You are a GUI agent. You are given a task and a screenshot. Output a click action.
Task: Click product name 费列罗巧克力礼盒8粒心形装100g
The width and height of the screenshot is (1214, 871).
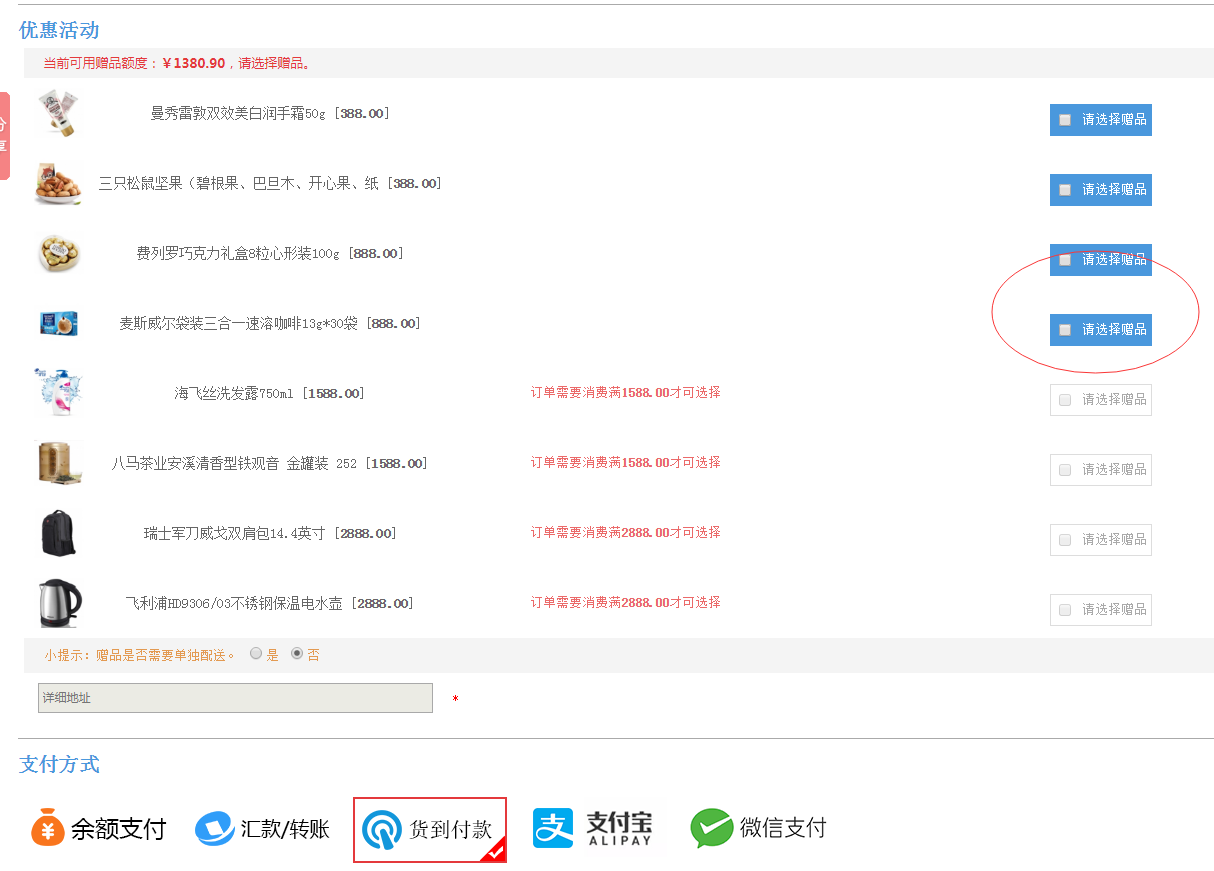pyautogui.click(x=238, y=254)
